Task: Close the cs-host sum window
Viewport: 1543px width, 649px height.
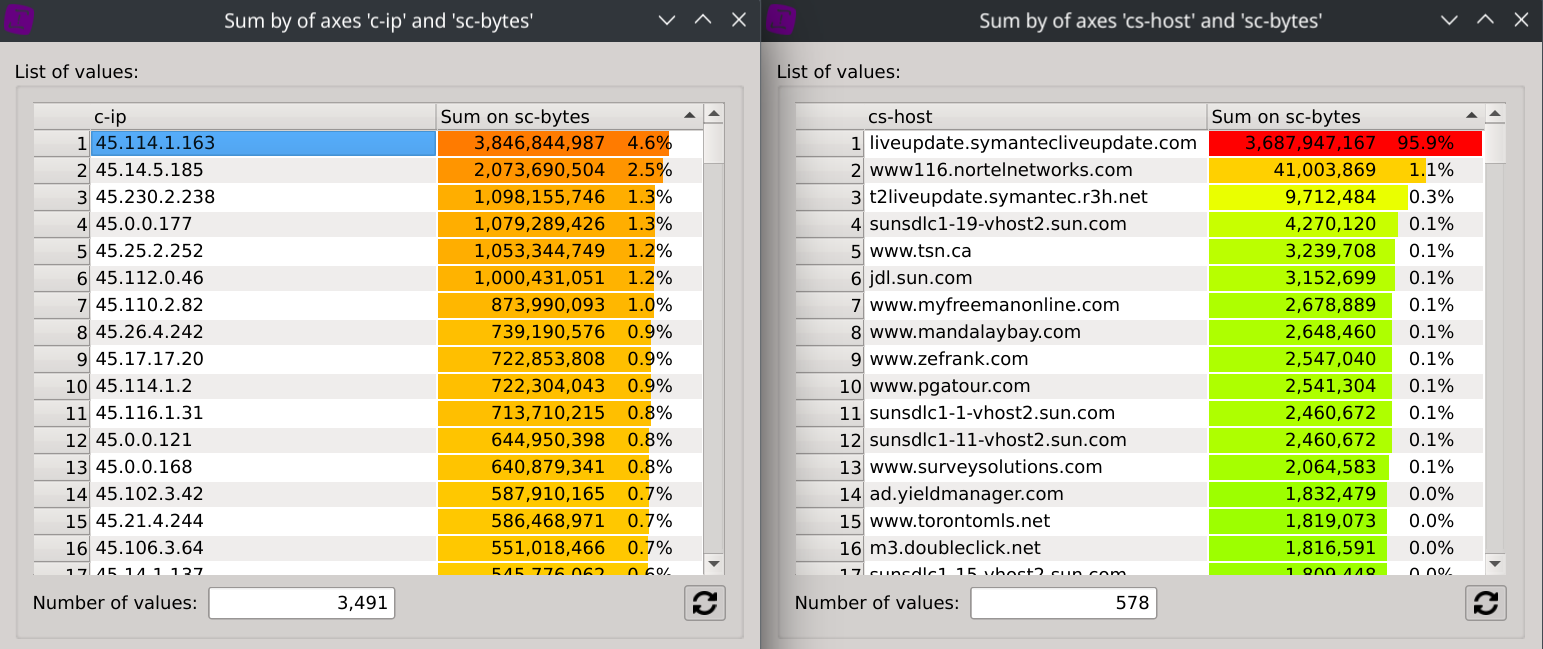Action: pos(1521,20)
